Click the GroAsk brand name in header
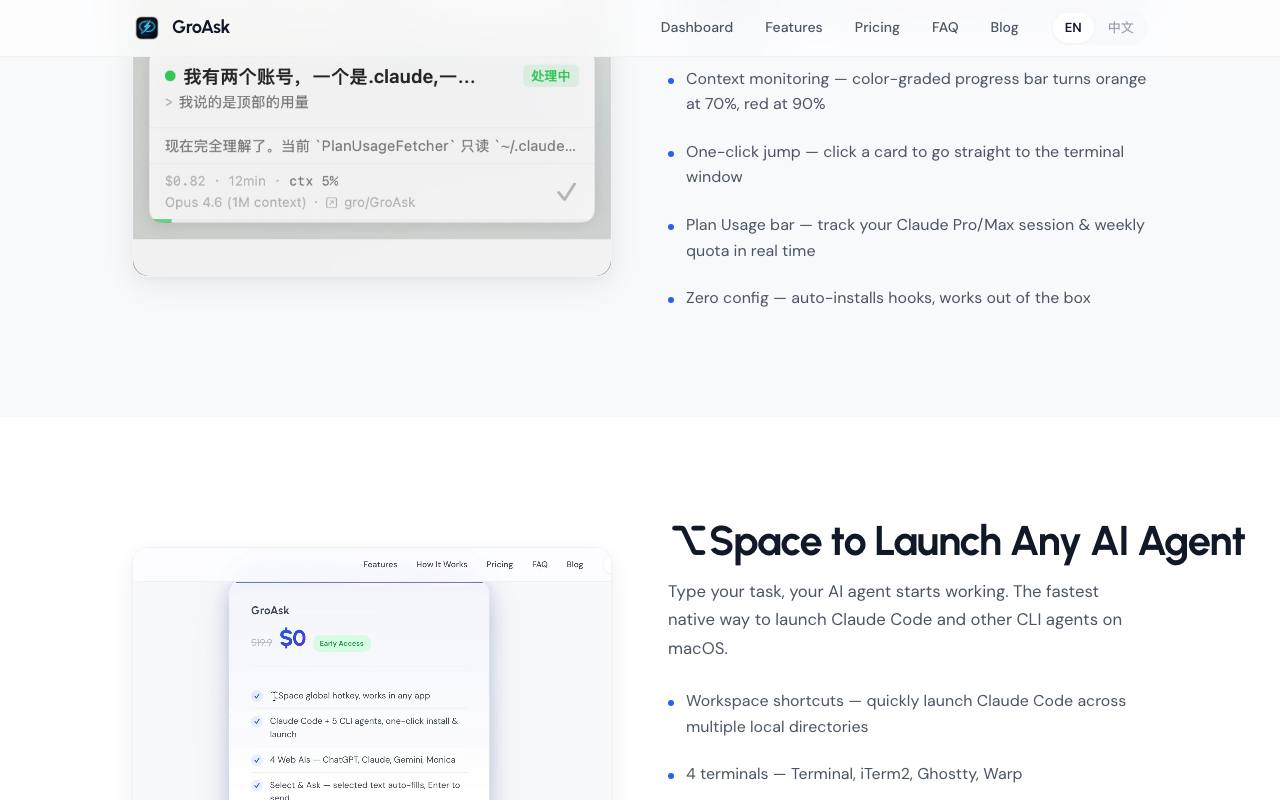The height and width of the screenshot is (800, 1280). pos(201,27)
